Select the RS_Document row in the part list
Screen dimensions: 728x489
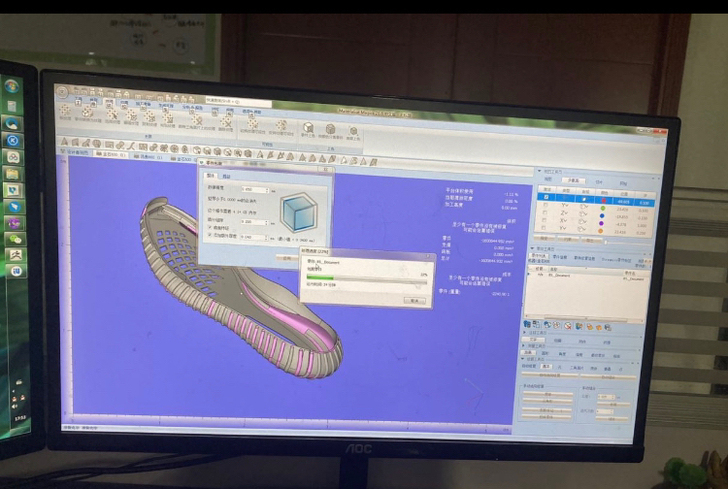point(586,276)
